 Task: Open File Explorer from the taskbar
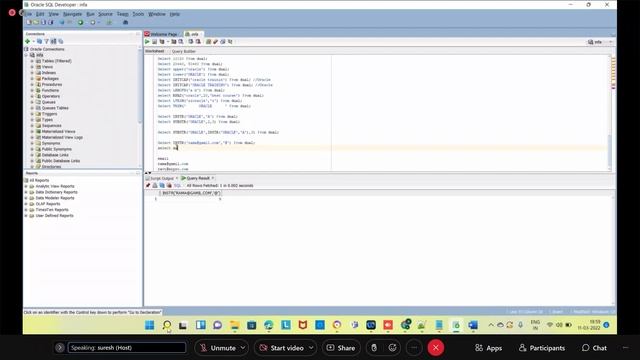click(234, 325)
